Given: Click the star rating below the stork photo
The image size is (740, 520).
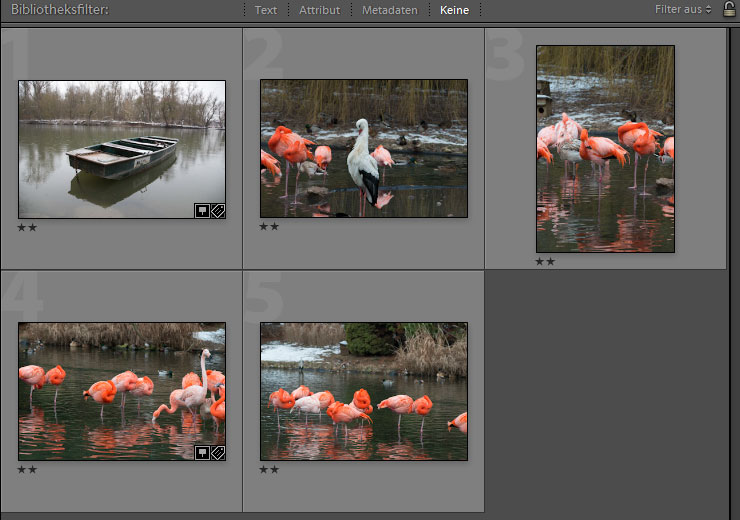Looking at the screenshot, I should point(269,227).
